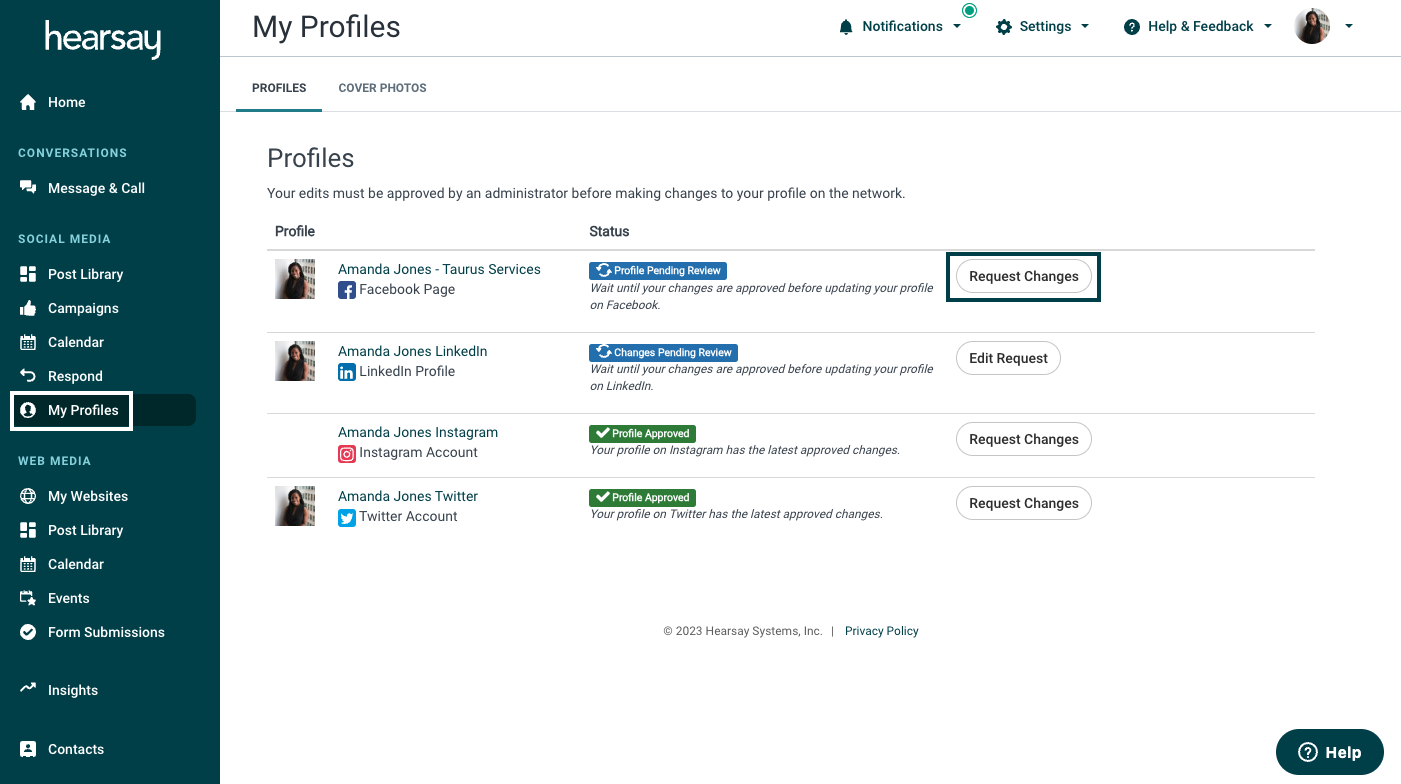Open the Campaigns section

(x=82, y=308)
